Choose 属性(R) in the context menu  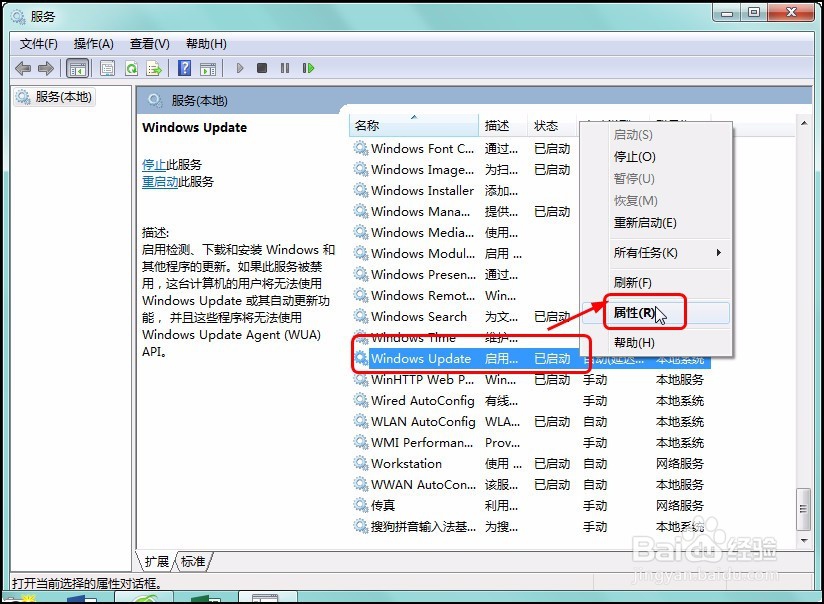[x=656, y=313]
